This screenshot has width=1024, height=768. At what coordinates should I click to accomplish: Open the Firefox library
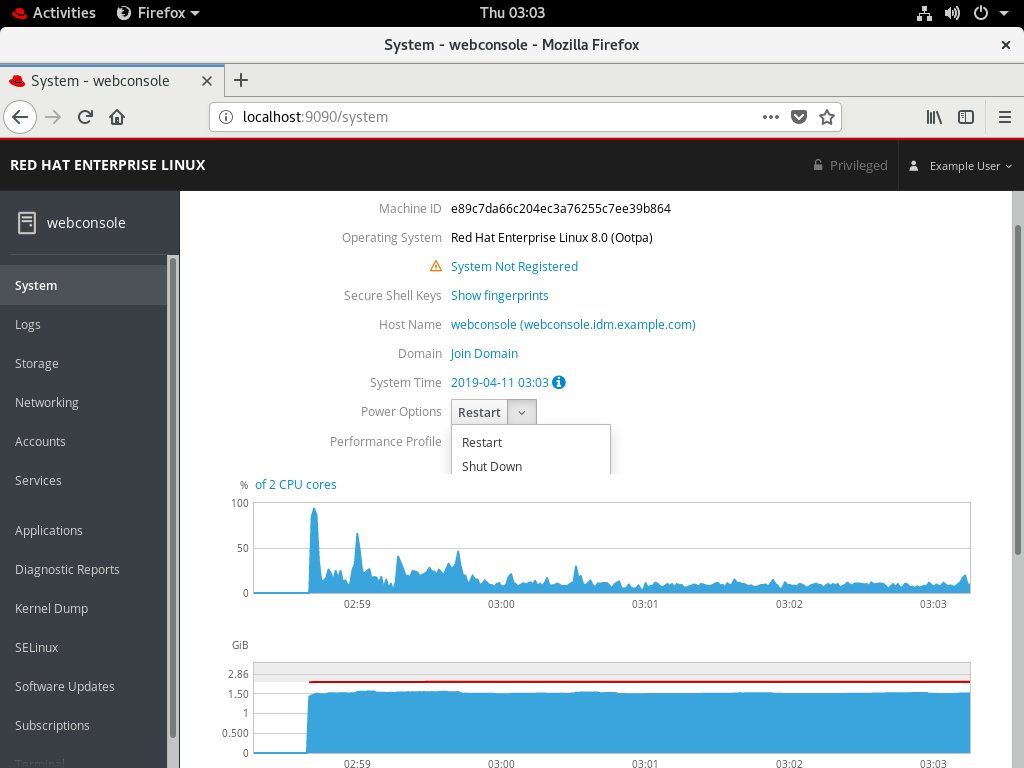[934, 118]
